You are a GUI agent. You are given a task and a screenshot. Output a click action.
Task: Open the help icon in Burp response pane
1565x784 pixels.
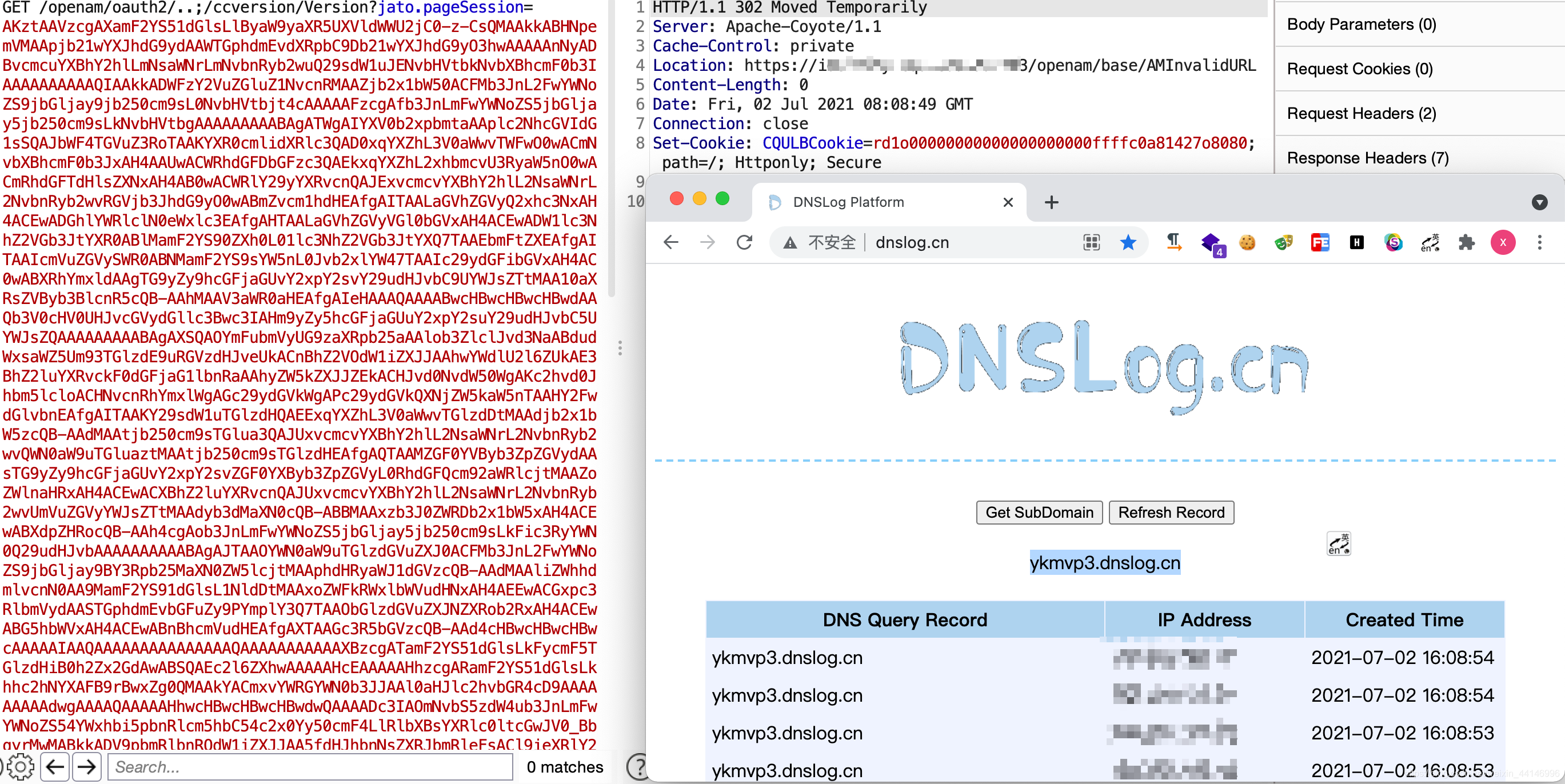coord(637,767)
